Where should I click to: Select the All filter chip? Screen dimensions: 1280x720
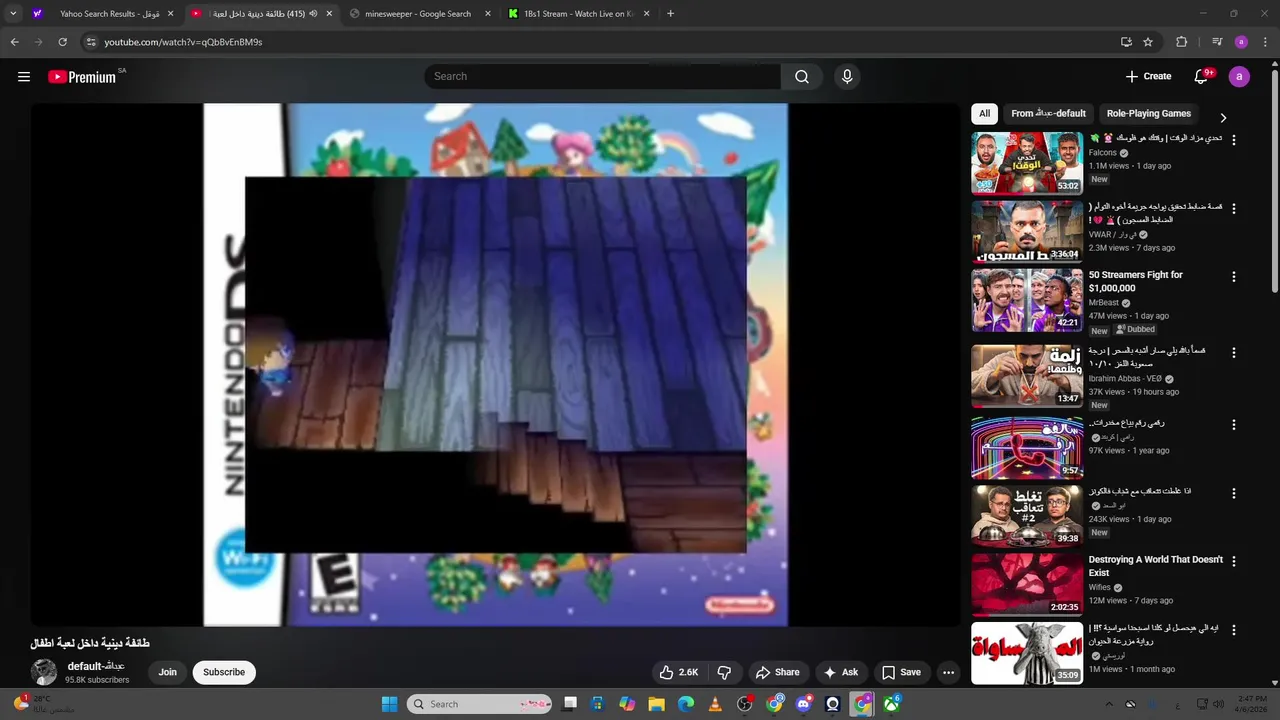(x=984, y=114)
